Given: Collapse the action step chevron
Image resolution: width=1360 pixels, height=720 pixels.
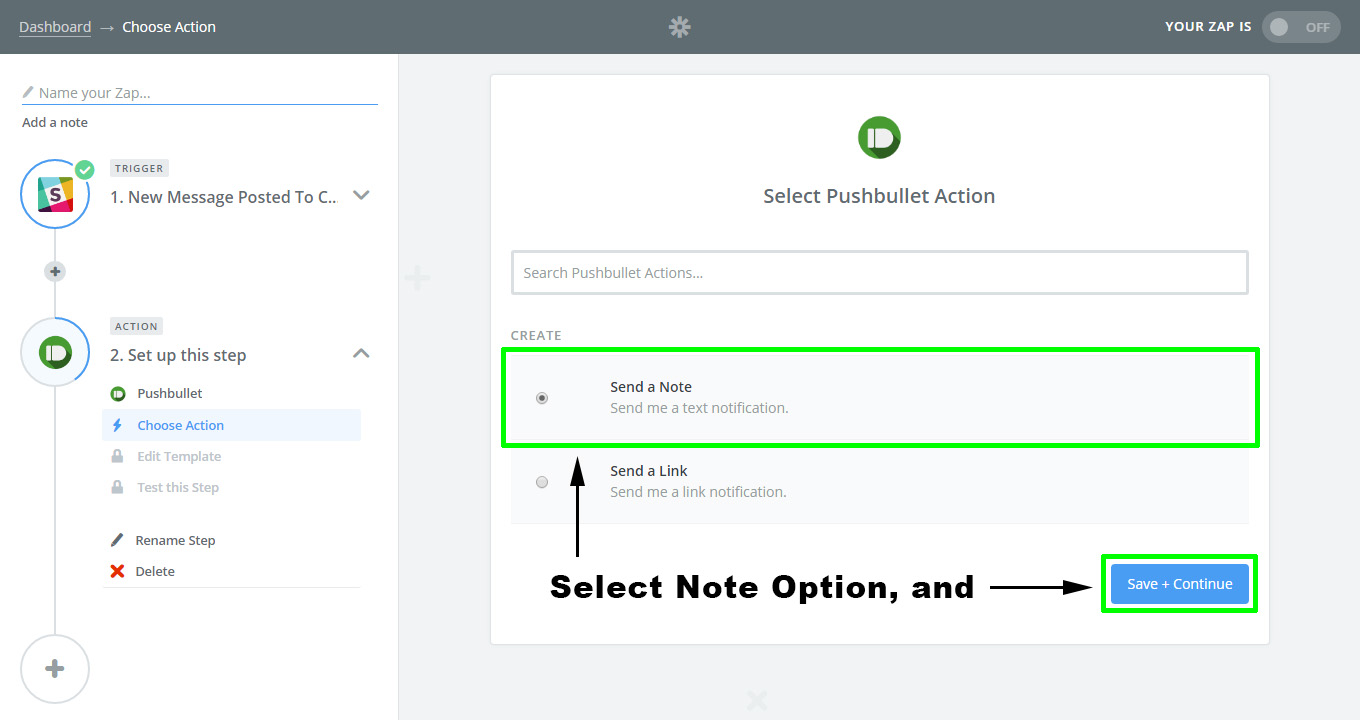Looking at the screenshot, I should pyautogui.click(x=362, y=354).
